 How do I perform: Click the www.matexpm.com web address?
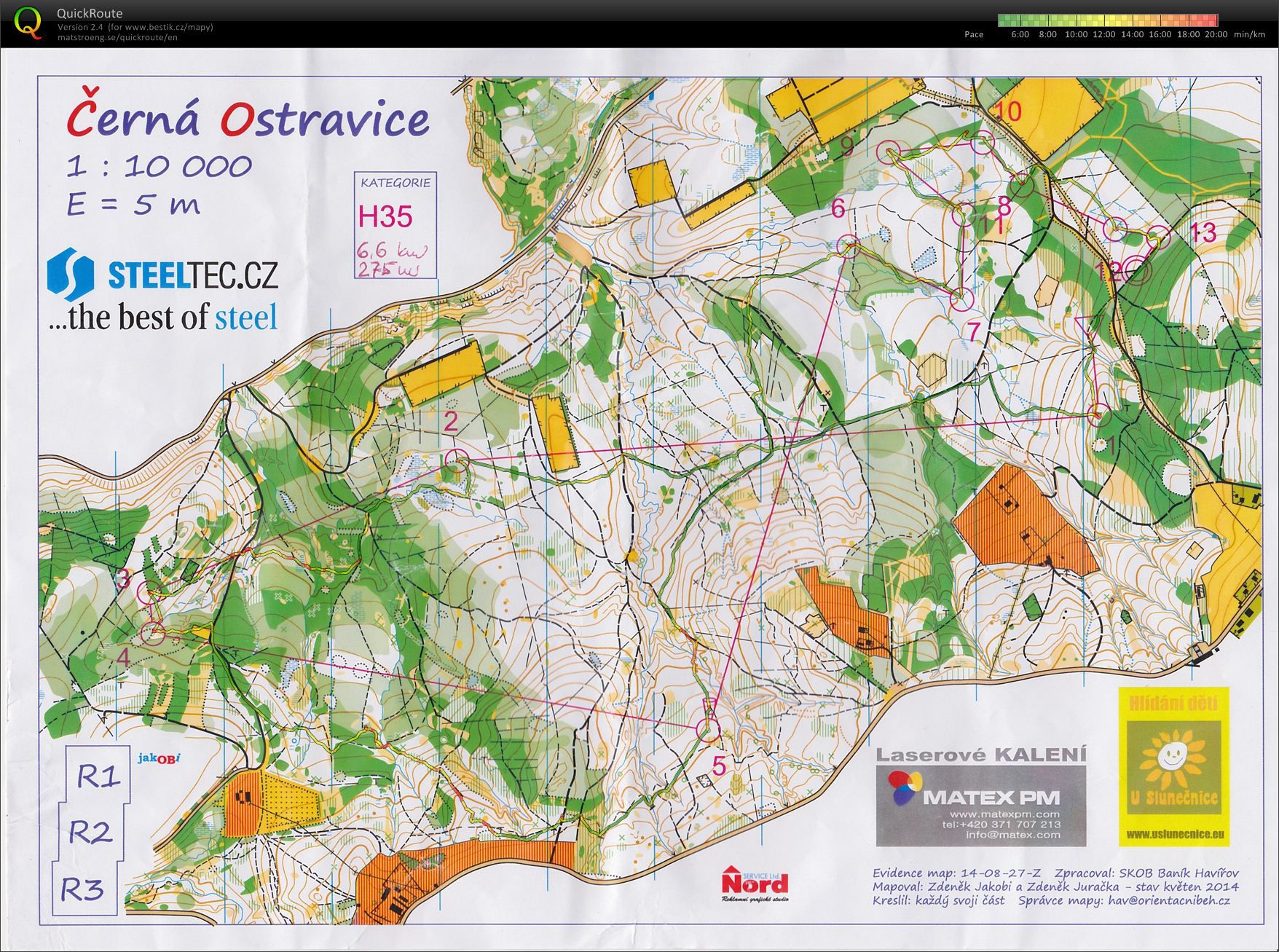[x=1004, y=814]
